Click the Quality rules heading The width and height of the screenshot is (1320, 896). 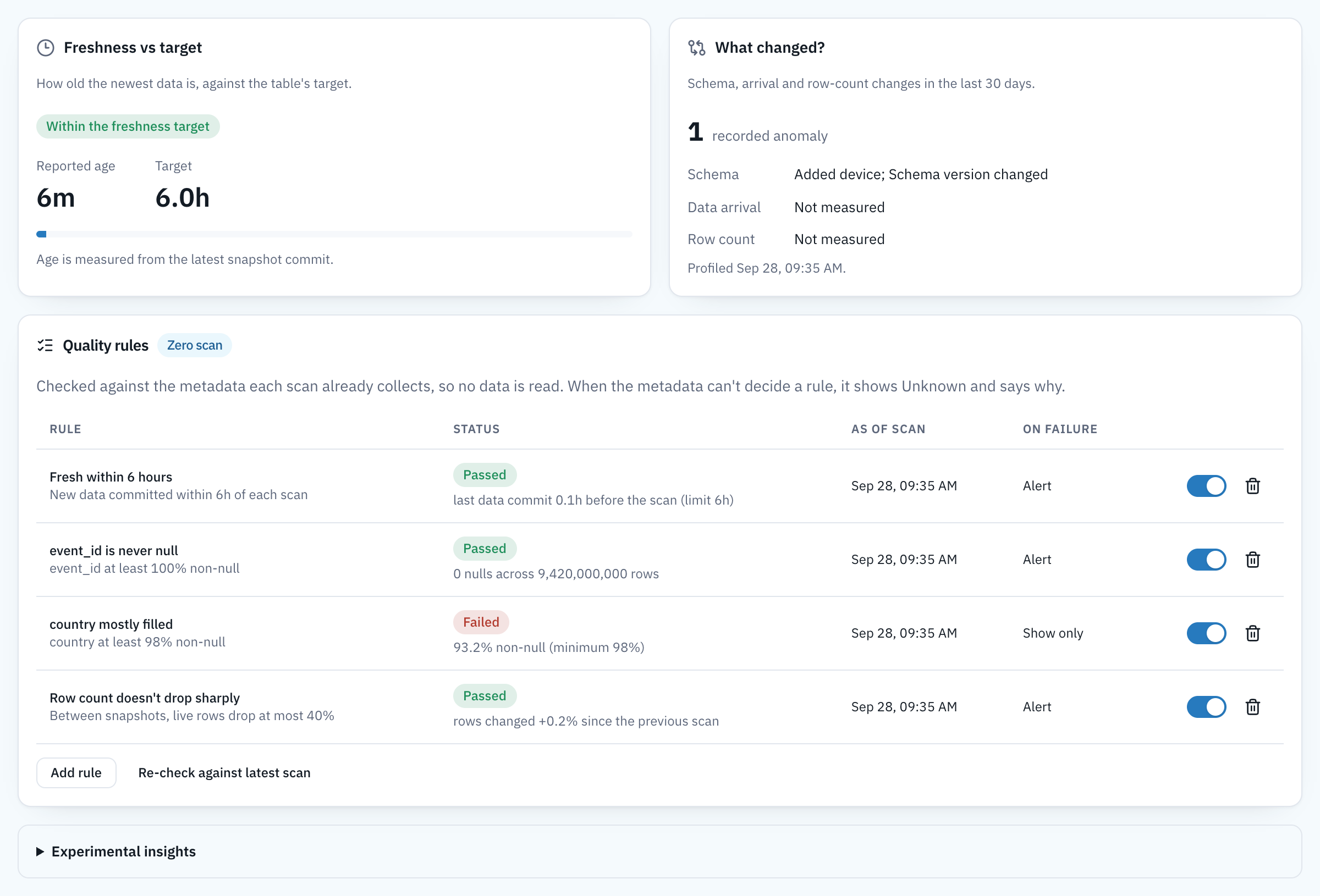(106, 345)
